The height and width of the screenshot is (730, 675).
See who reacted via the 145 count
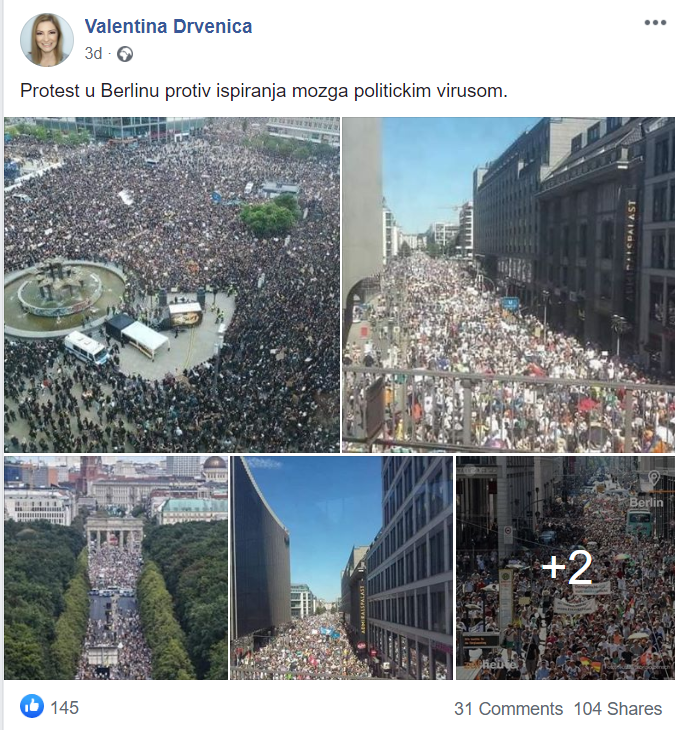point(65,708)
